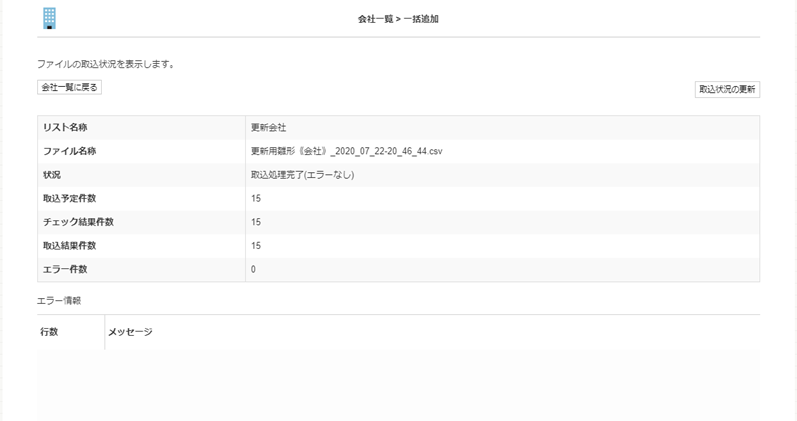Select the 取込結果件数 row label
Screen dimensions: 797x421
click(70, 246)
